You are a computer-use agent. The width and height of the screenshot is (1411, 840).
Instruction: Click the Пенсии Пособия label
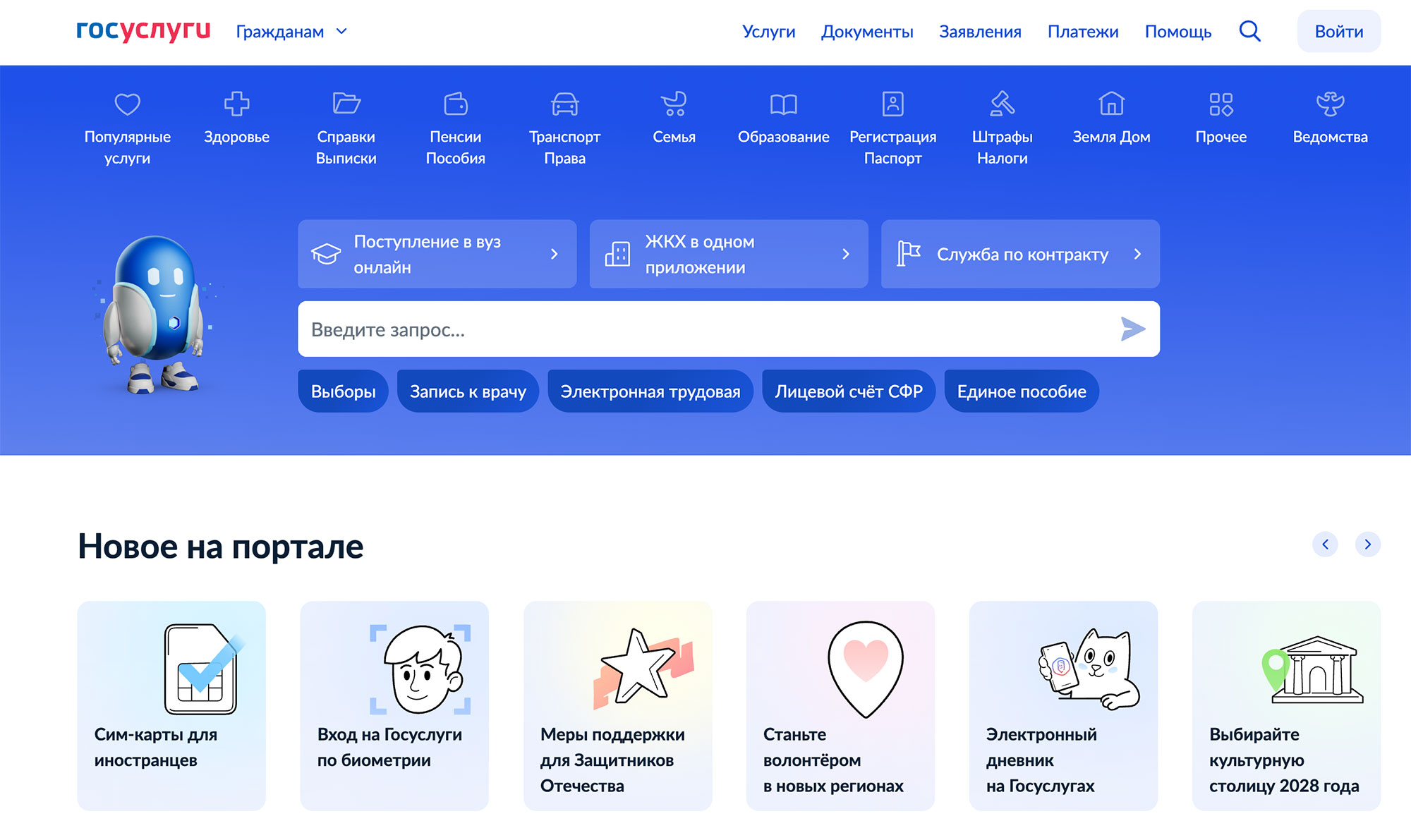[x=456, y=147]
